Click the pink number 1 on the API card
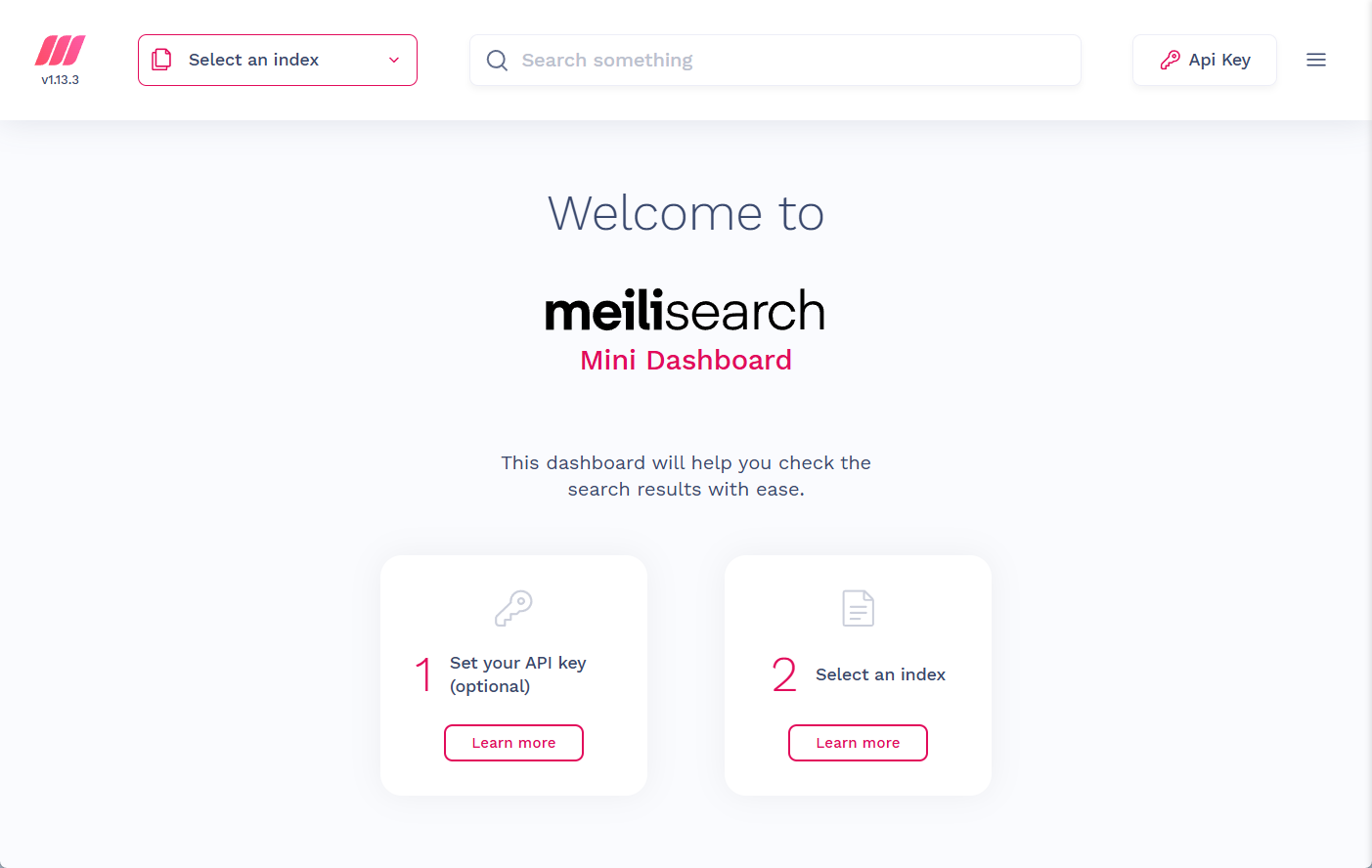The height and width of the screenshot is (868, 1372). pos(424,674)
